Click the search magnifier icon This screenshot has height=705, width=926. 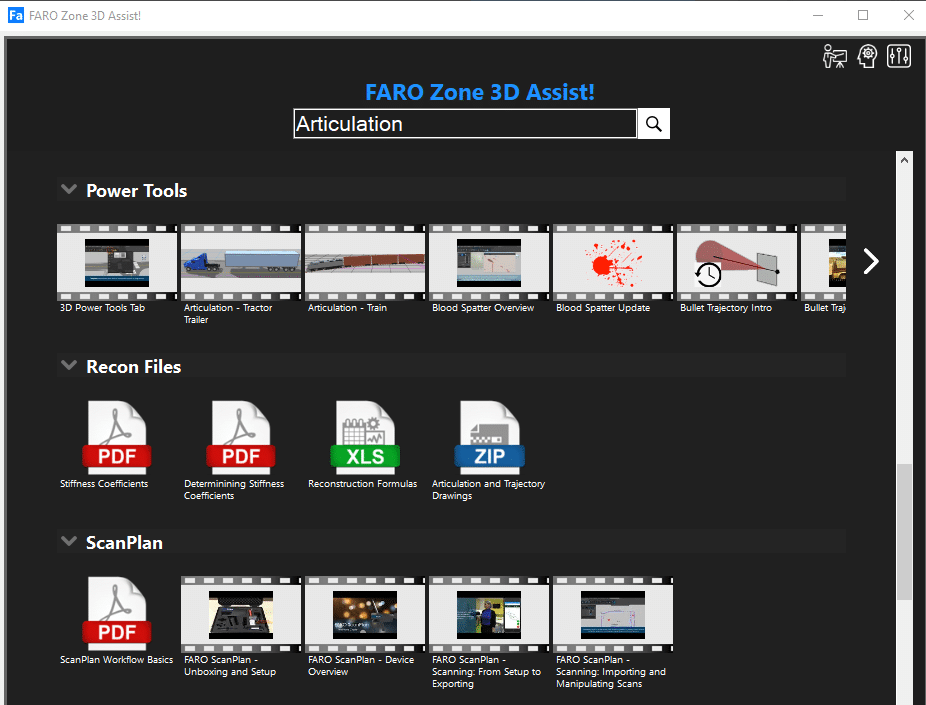[653, 123]
